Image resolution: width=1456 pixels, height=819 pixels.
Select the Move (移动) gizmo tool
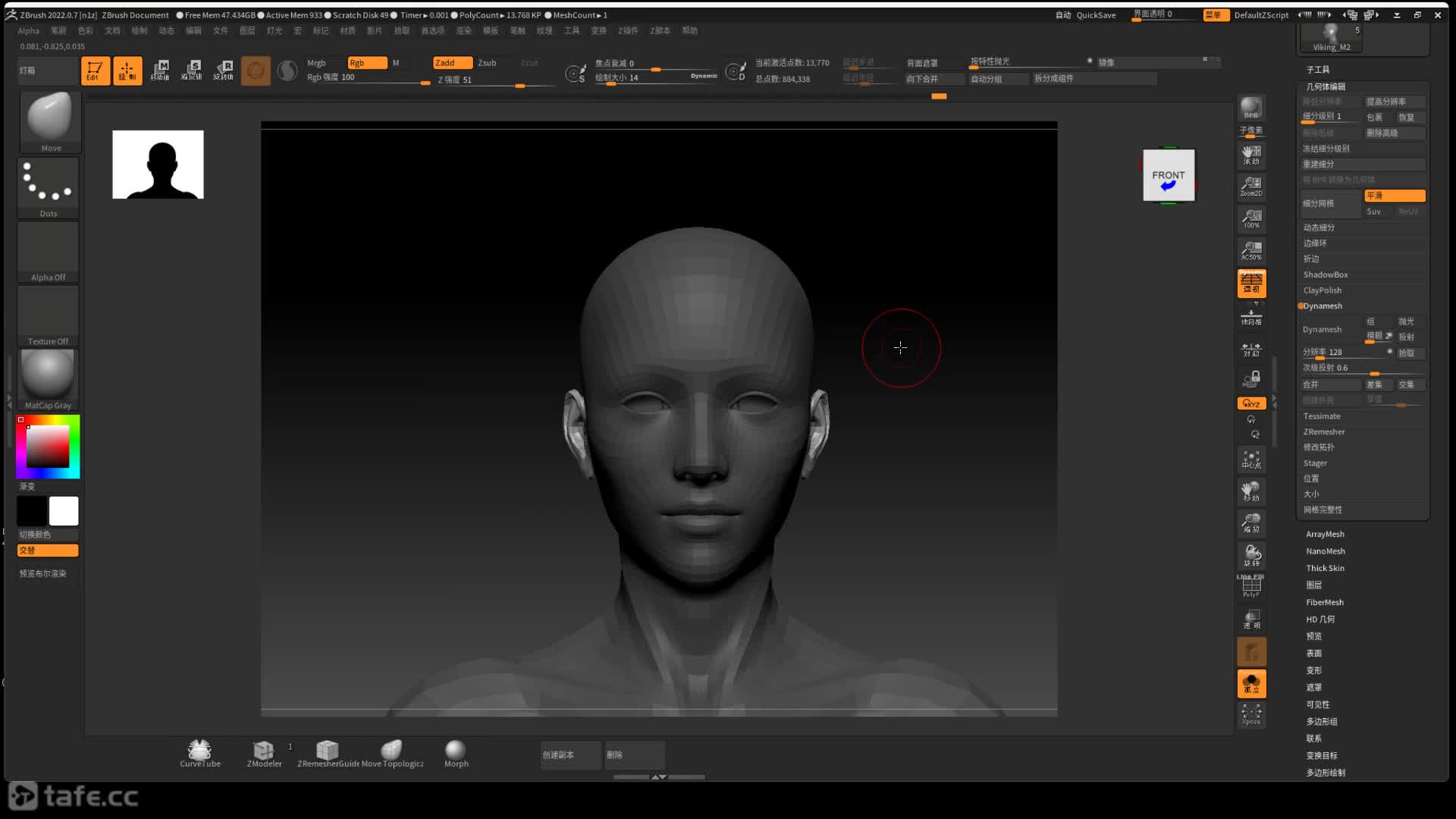tap(160, 71)
